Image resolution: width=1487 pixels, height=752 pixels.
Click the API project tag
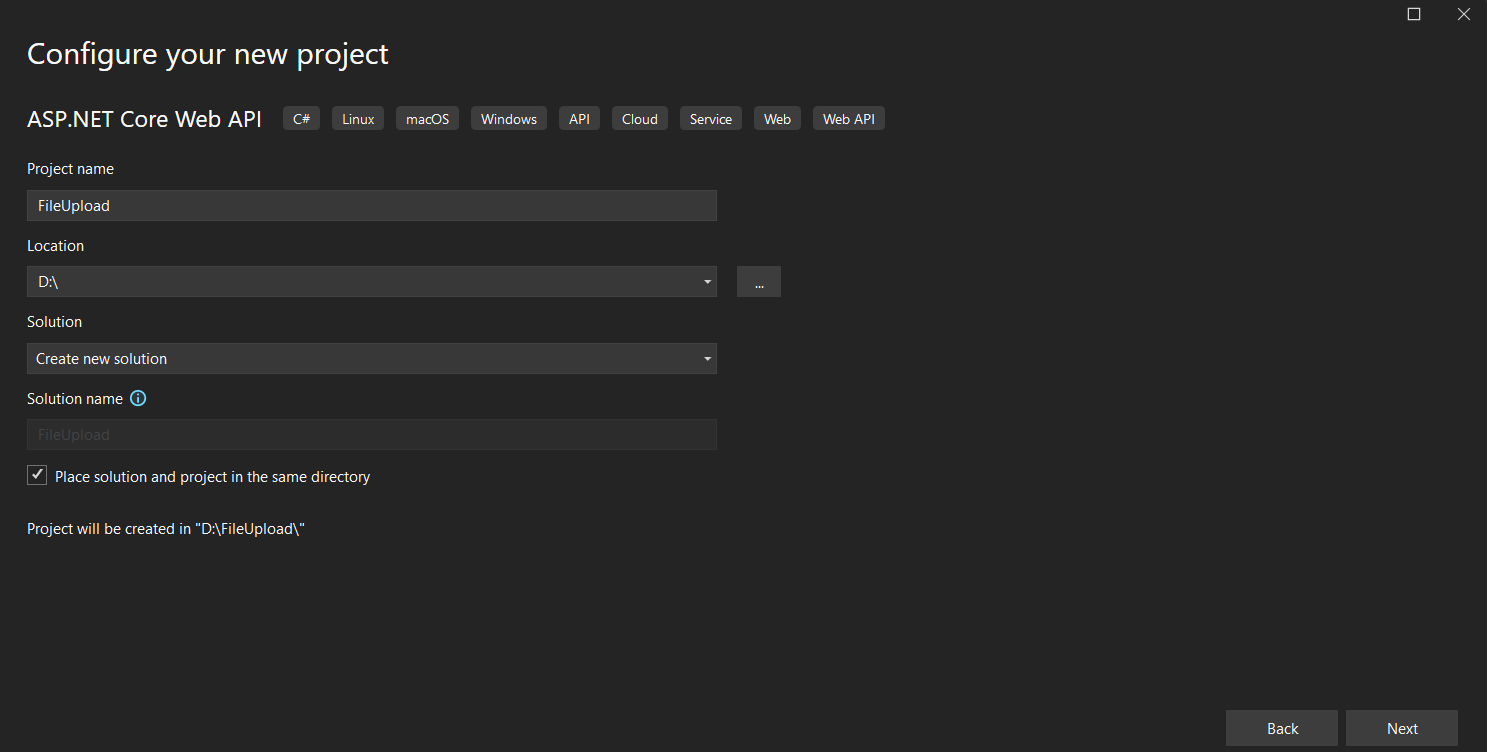[579, 118]
